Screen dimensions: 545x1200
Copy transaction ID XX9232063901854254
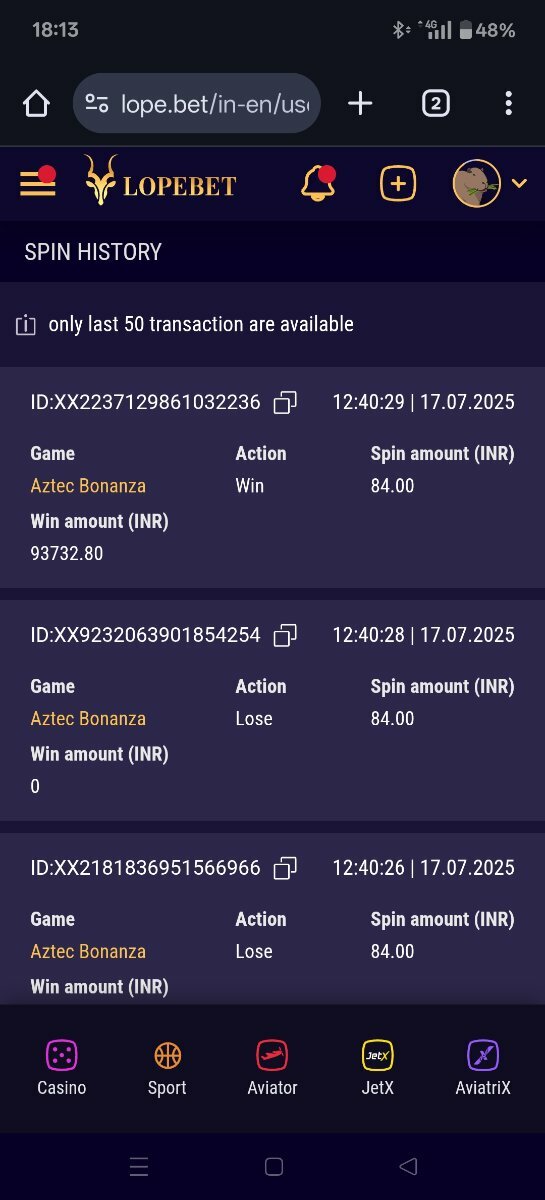tap(286, 635)
